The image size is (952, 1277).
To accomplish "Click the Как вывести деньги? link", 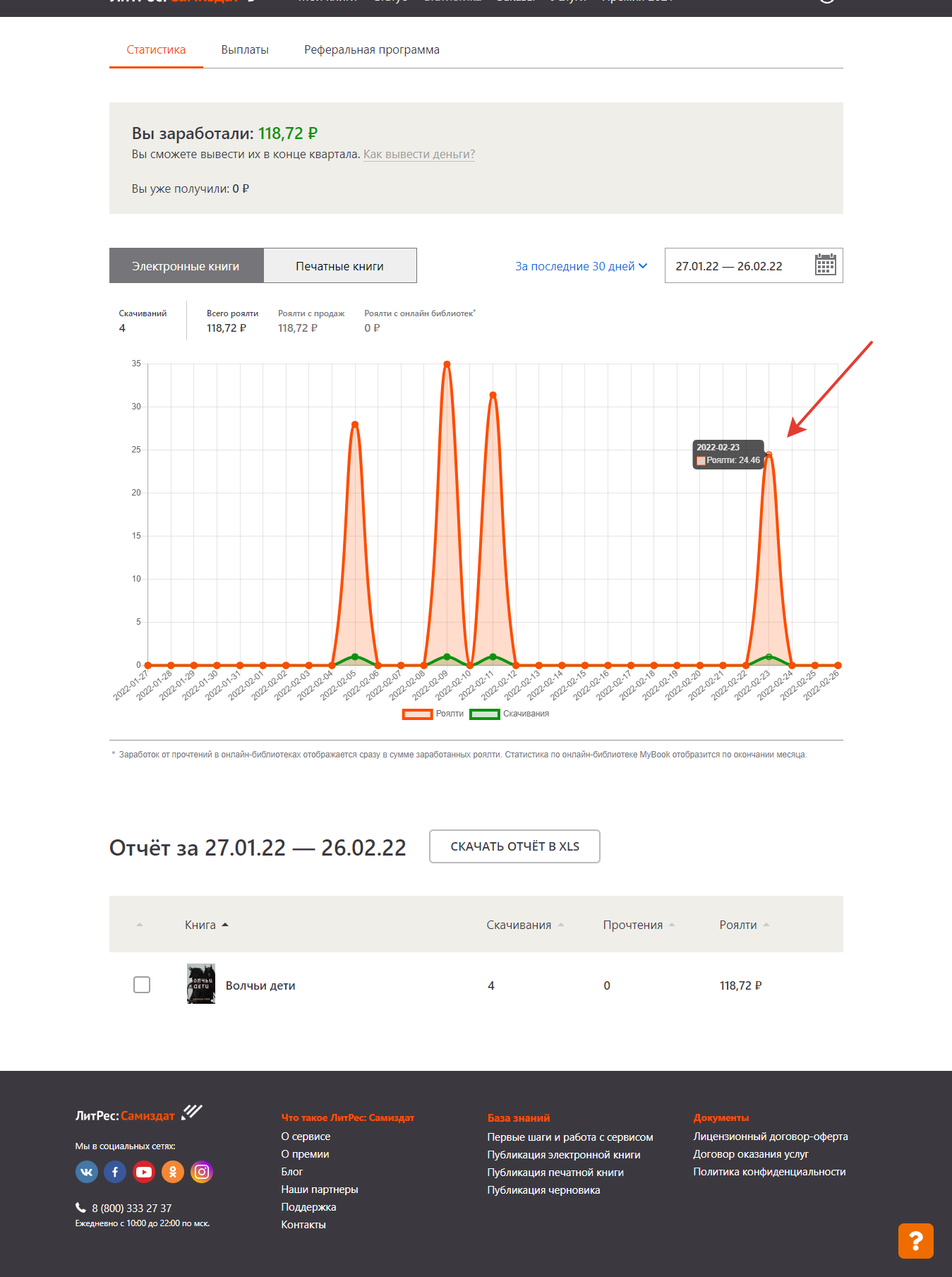I will point(419,154).
